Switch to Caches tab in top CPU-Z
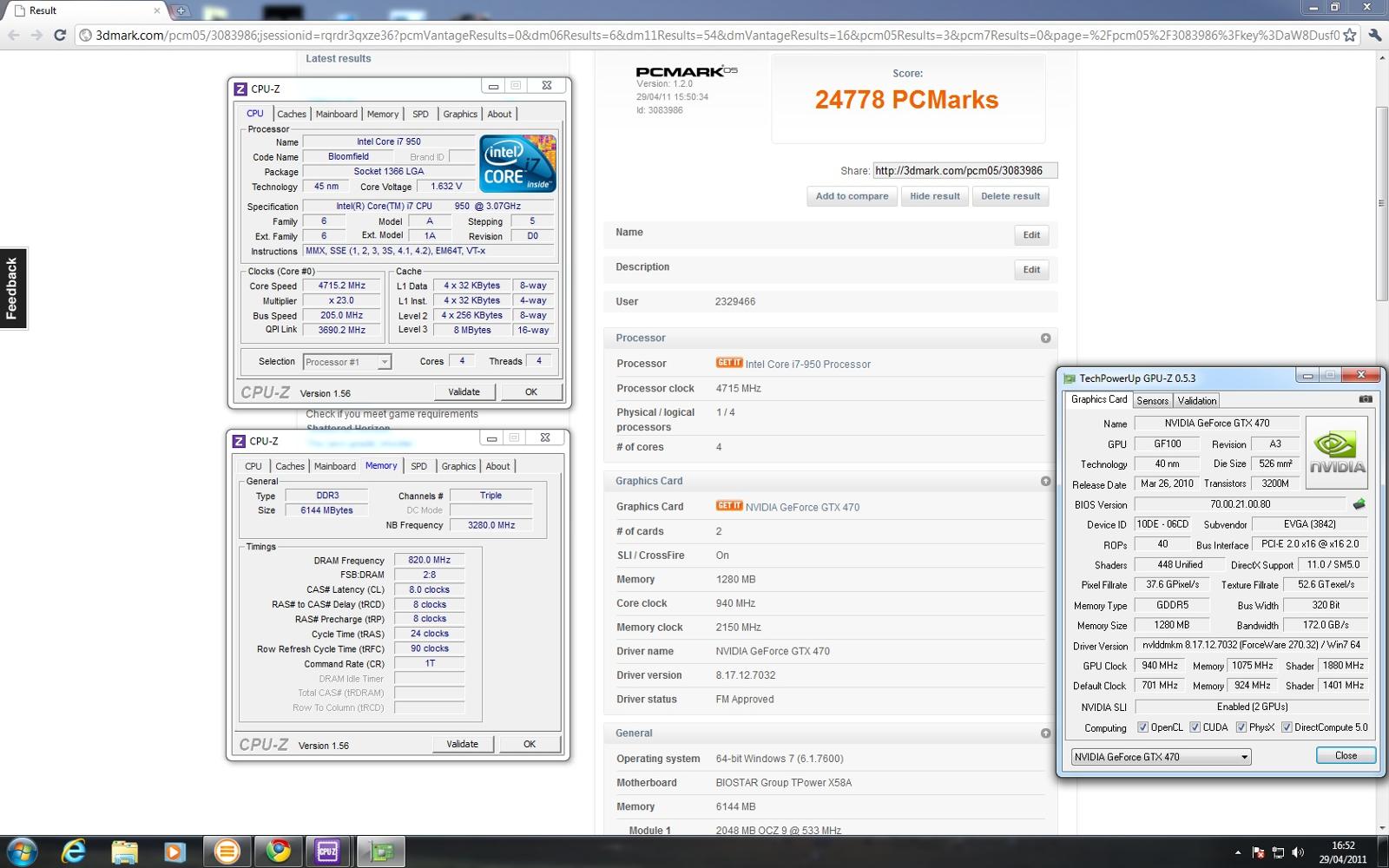1389x868 pixels. click(x=292, y=114)
